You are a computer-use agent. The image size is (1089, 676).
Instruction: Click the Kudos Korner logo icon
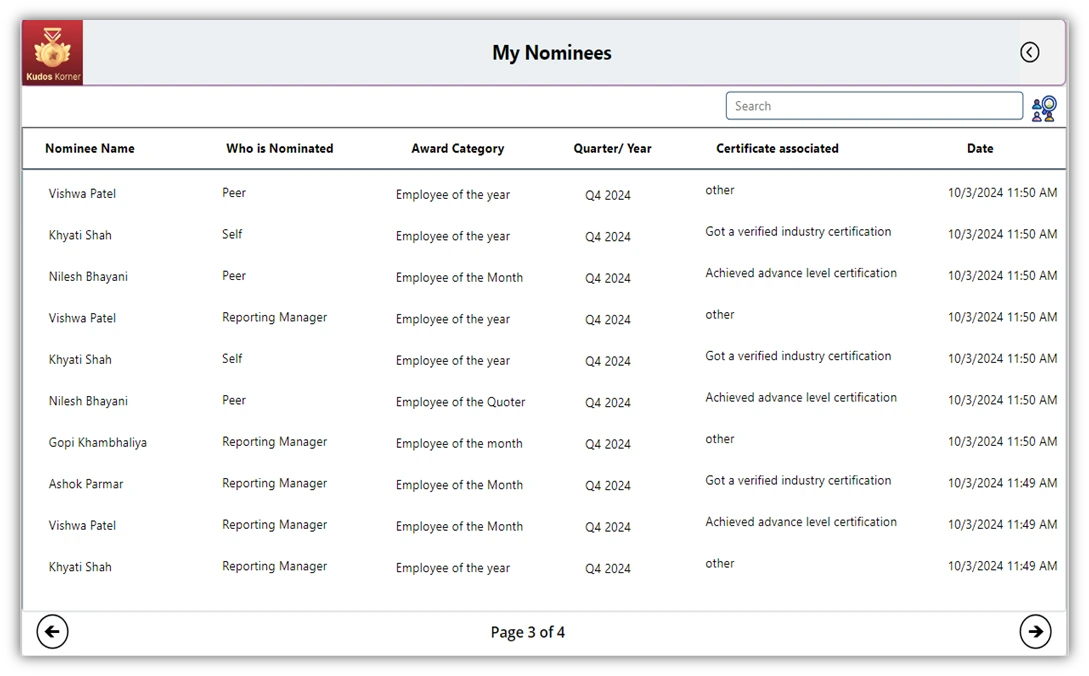(52, 52)
